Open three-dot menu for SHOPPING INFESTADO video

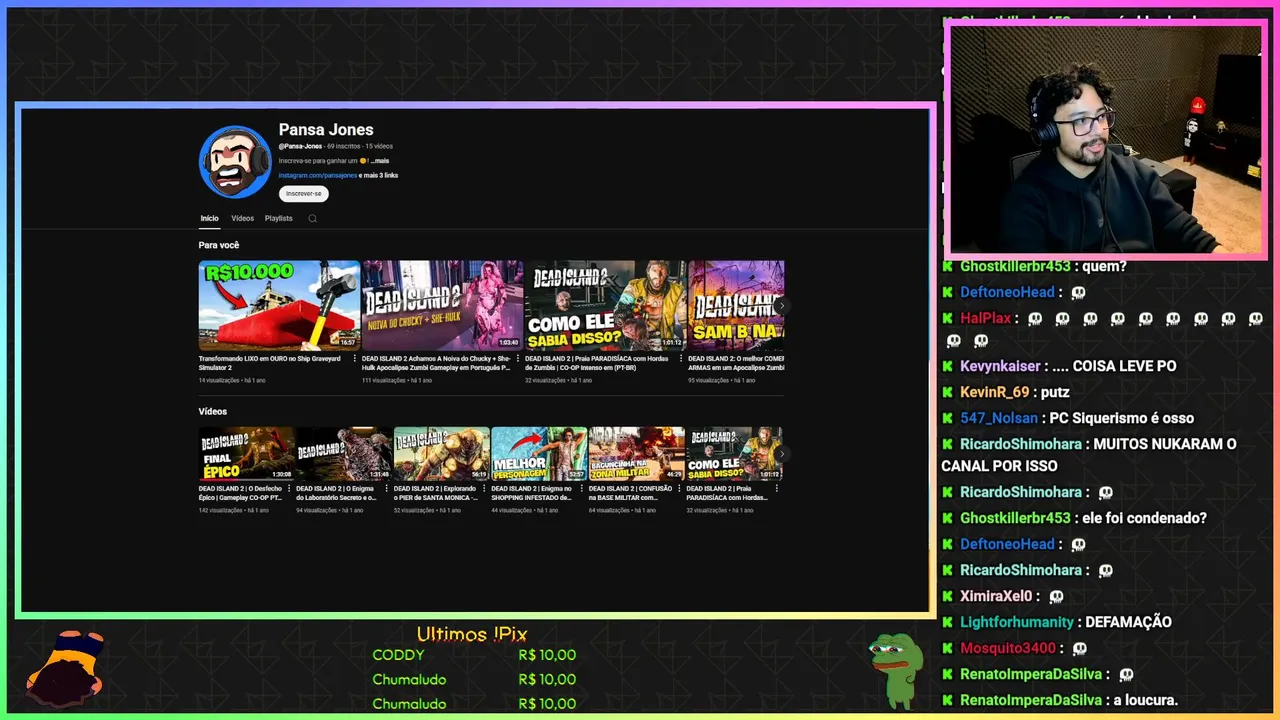(x=582, y=490)
